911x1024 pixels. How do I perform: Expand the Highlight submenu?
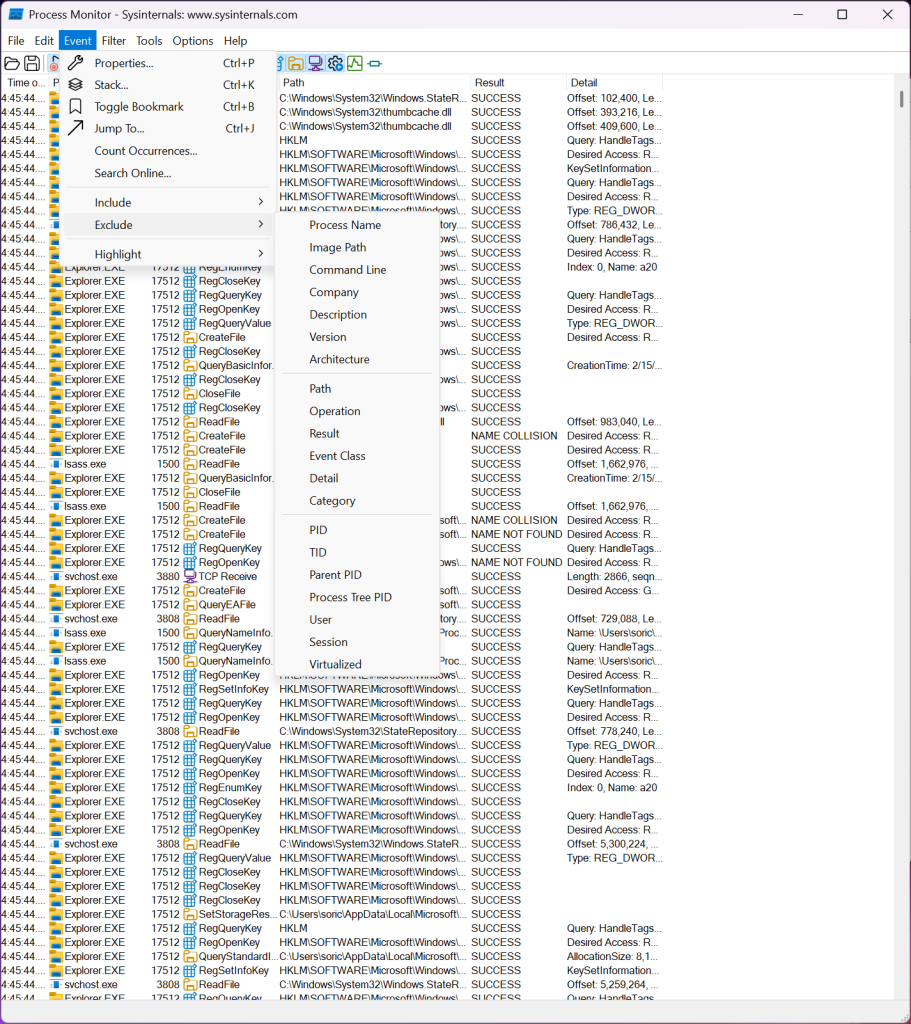[x=167, y=254]
